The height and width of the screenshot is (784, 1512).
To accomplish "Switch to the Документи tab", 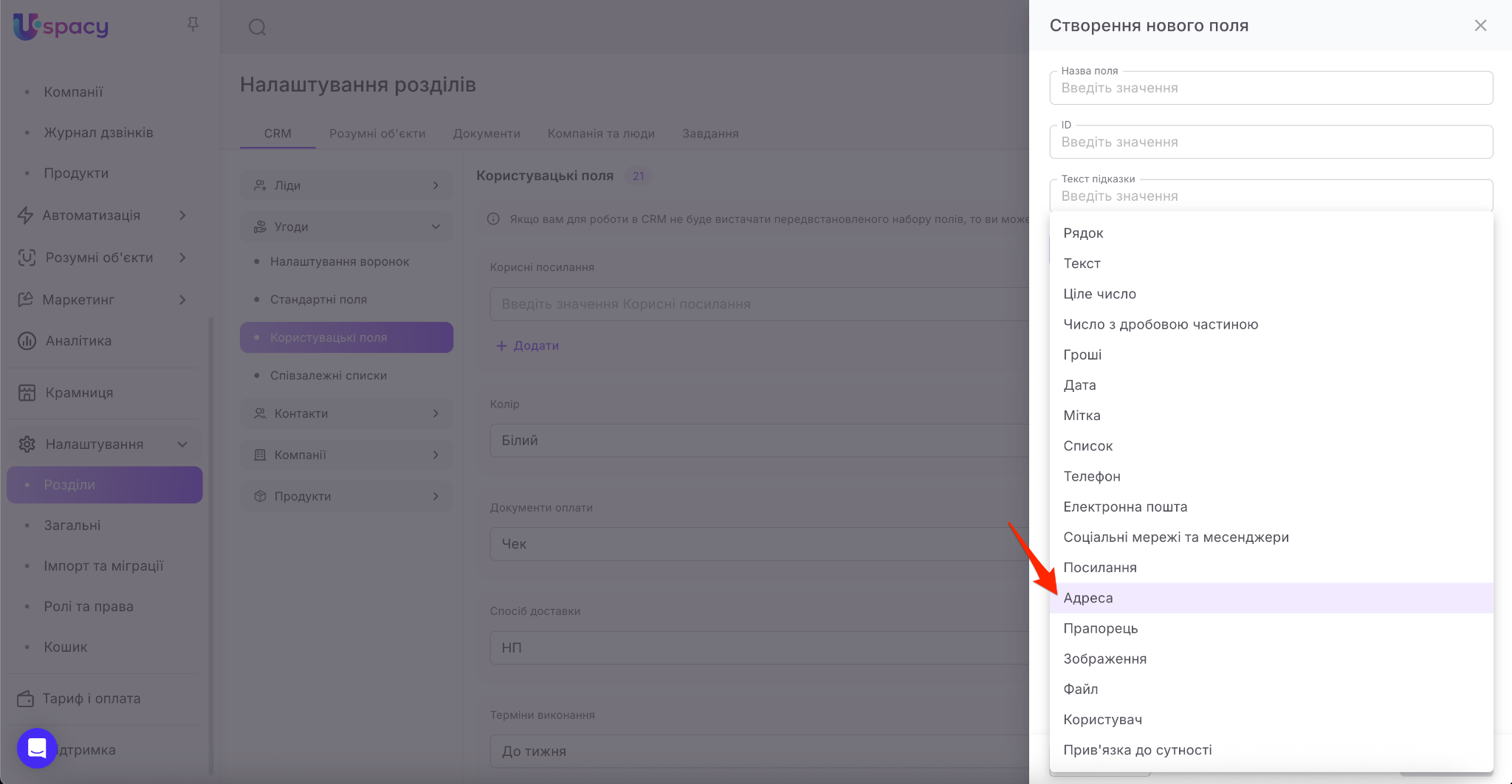I will [x=487, y=134].
